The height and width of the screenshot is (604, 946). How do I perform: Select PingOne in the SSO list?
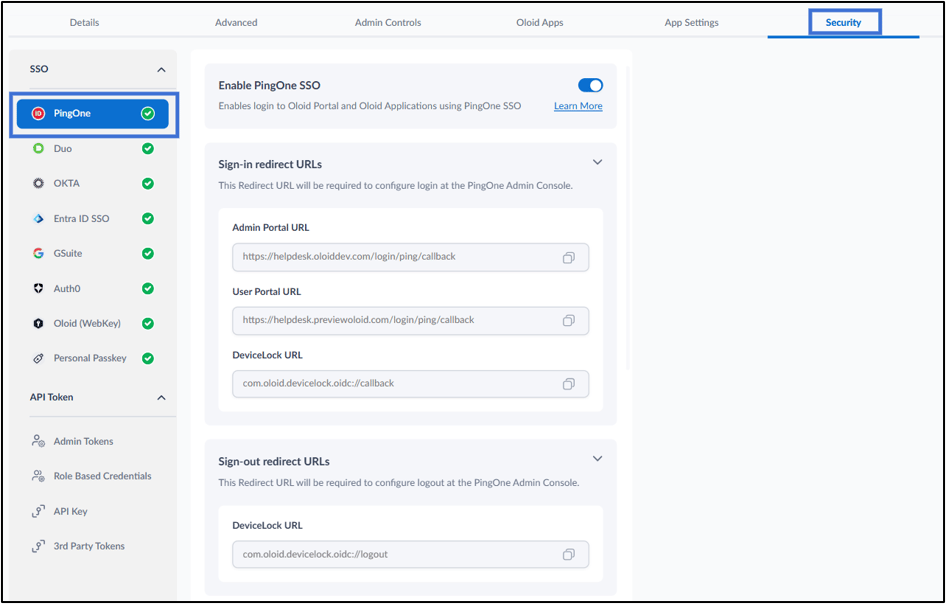pyautogui.click(x=92, y=113)
